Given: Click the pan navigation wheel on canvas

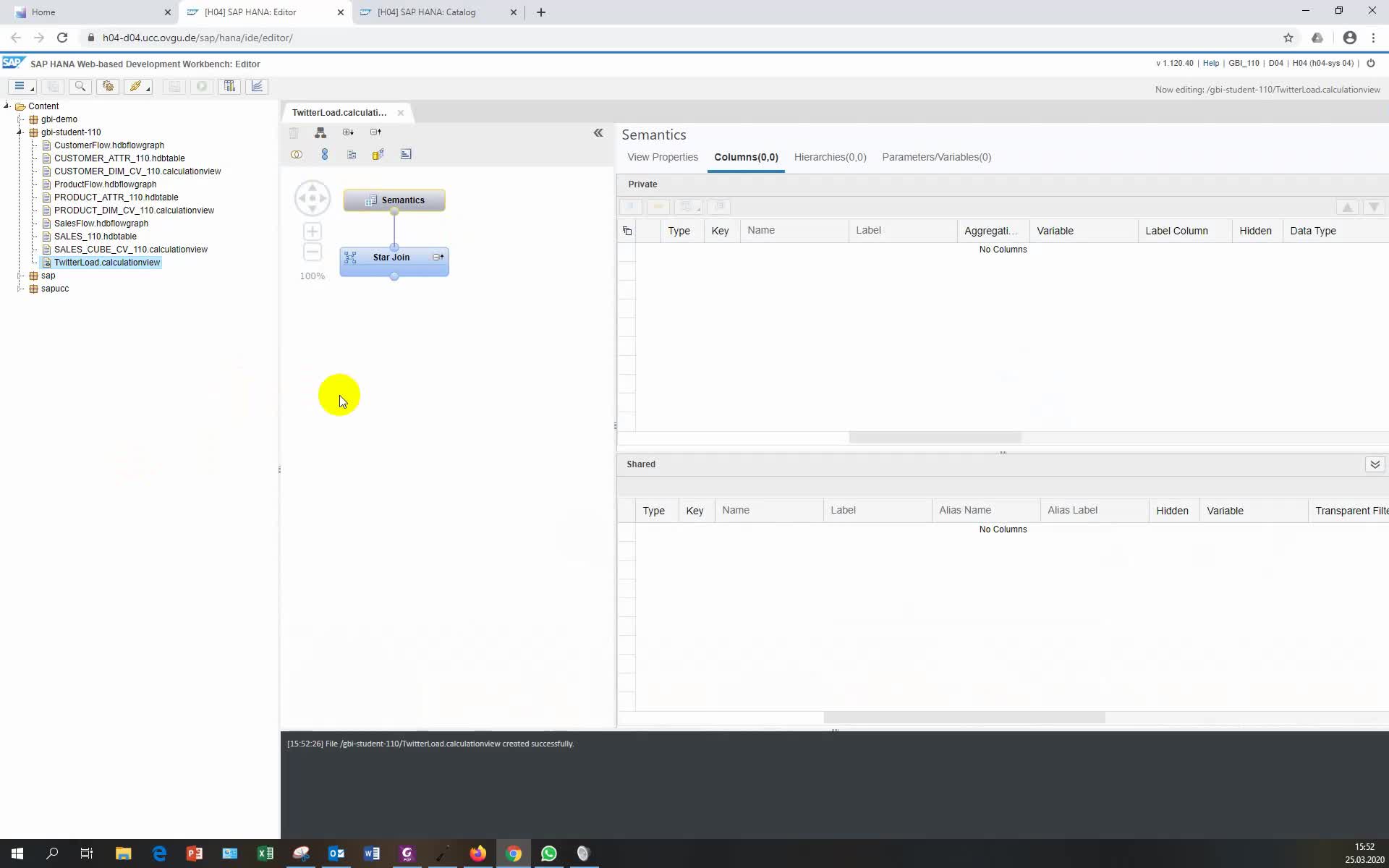Looking at the screenshot, I should 313,198.
